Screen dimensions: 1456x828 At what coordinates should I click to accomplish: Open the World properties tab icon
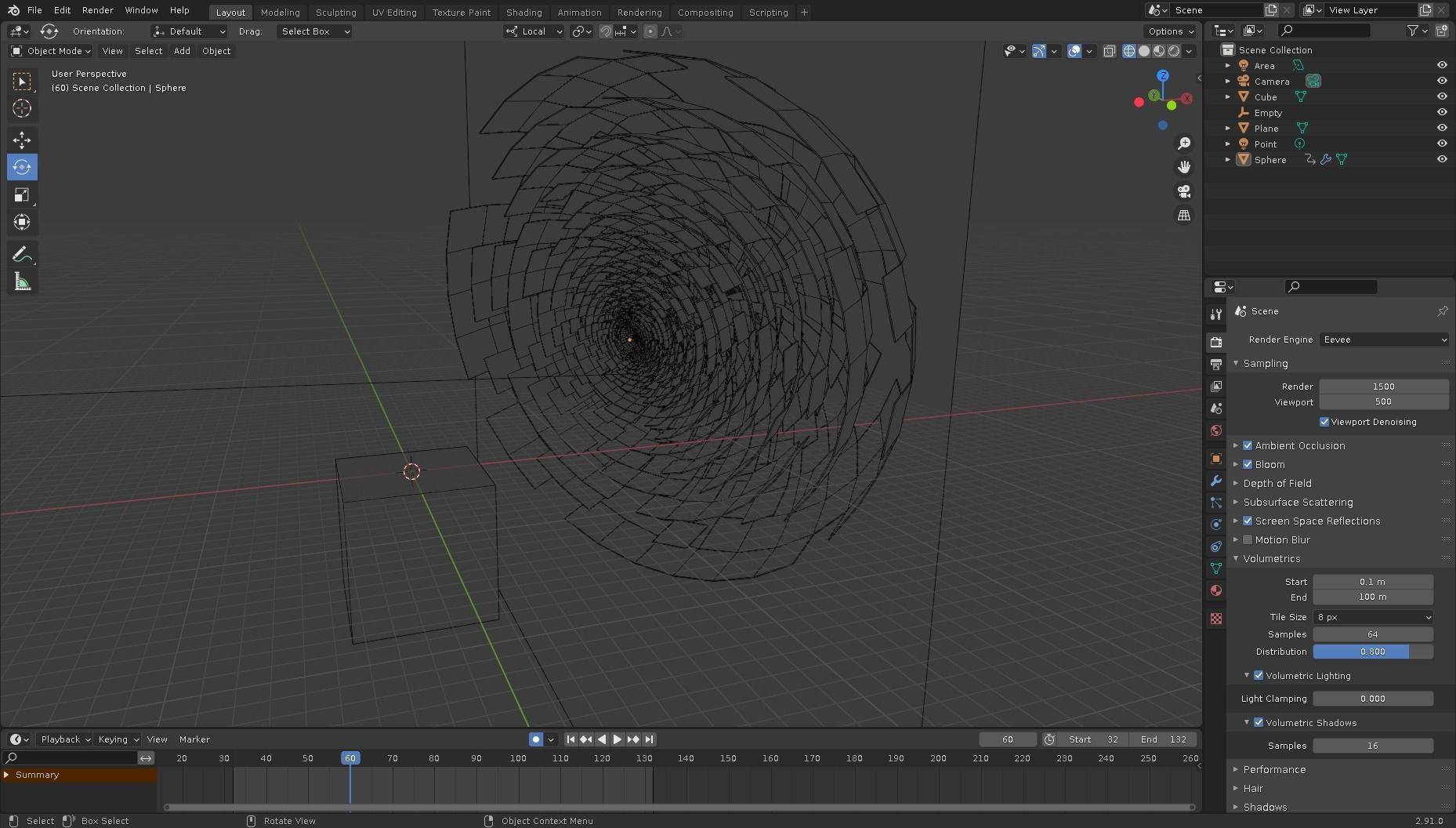coord(1216,430)
